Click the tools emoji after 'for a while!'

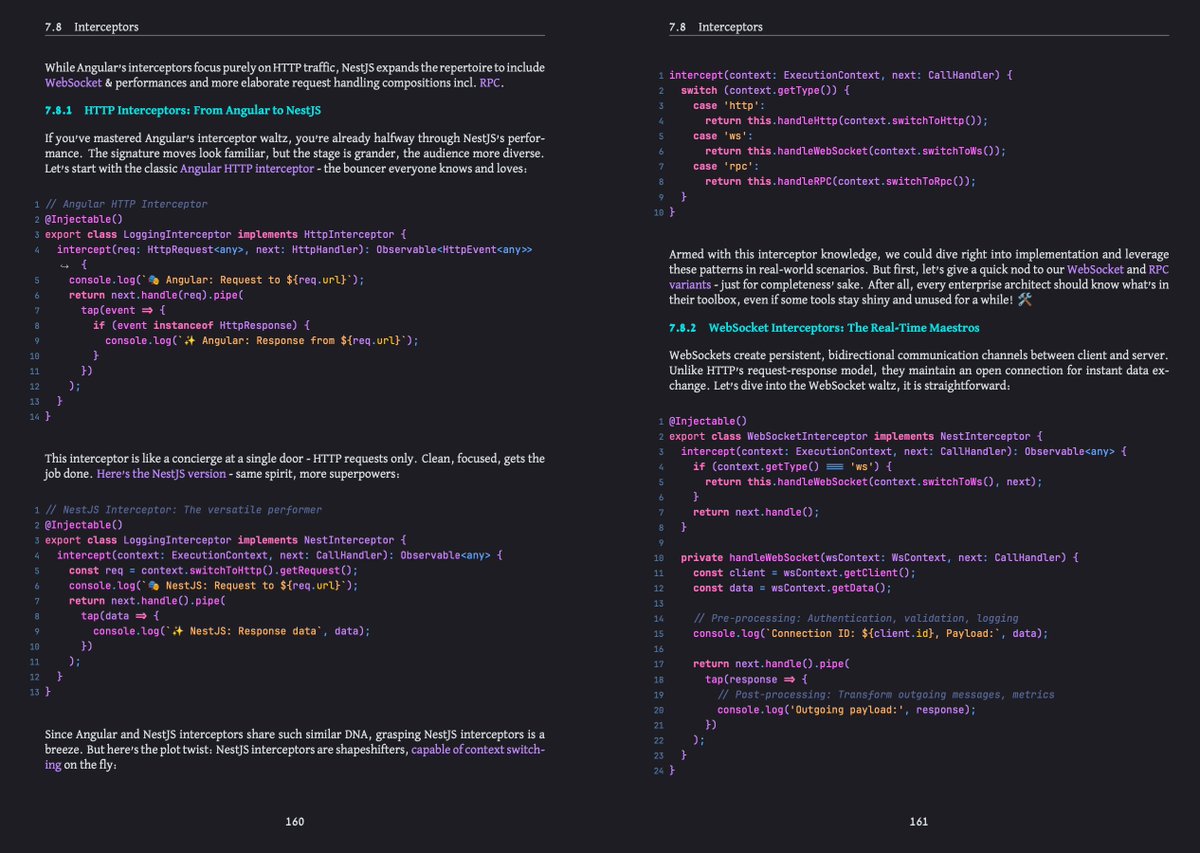tap(1023, 299)
